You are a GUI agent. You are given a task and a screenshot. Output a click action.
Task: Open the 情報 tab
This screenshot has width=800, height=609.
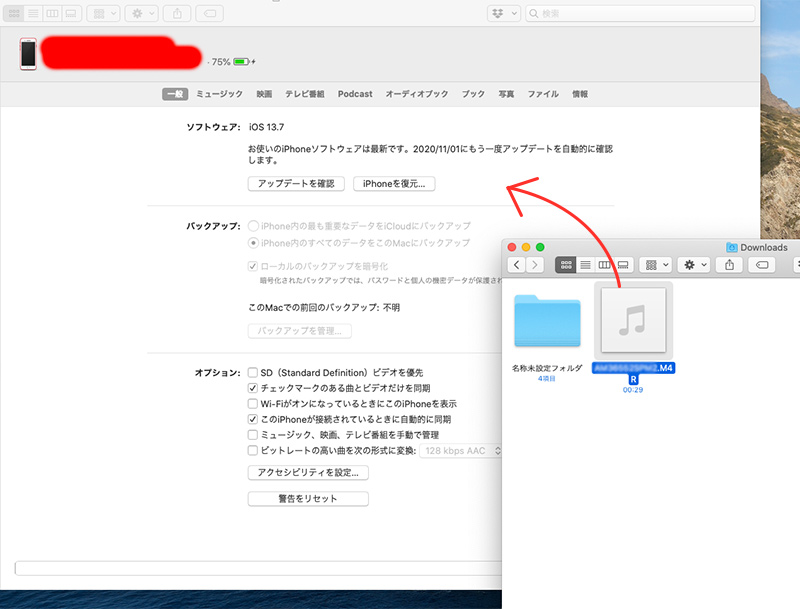pos(580,94)
